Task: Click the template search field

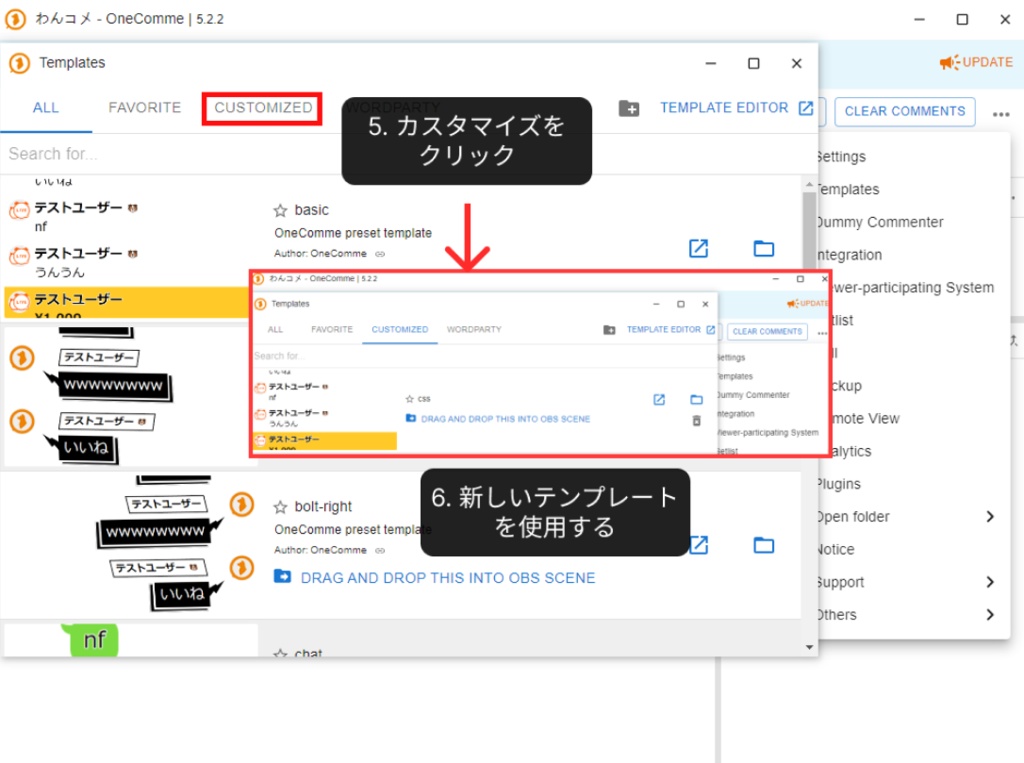Action: (x=150, y=153)
